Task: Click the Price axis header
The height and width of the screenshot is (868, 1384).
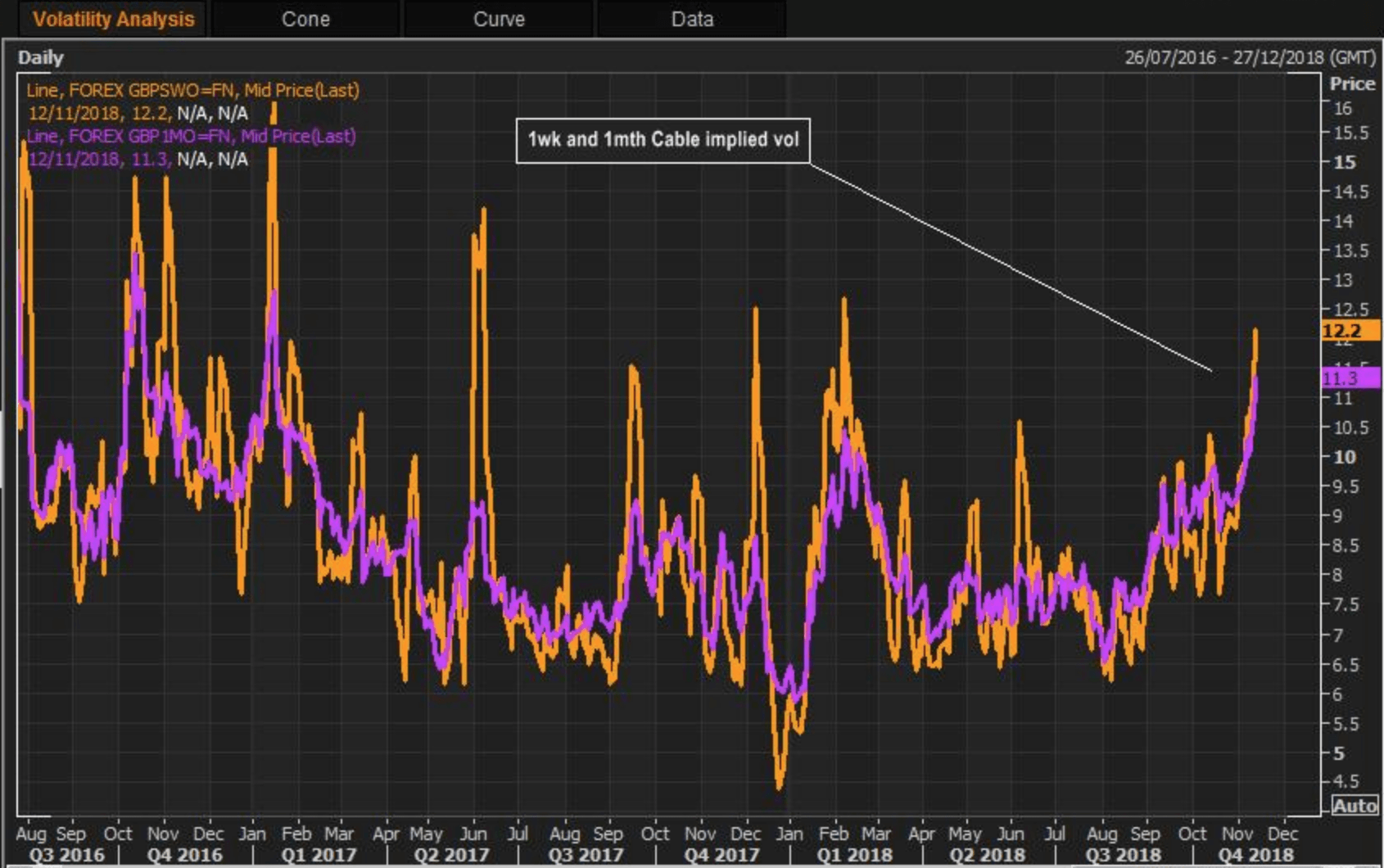Action: pos(1352,84)
